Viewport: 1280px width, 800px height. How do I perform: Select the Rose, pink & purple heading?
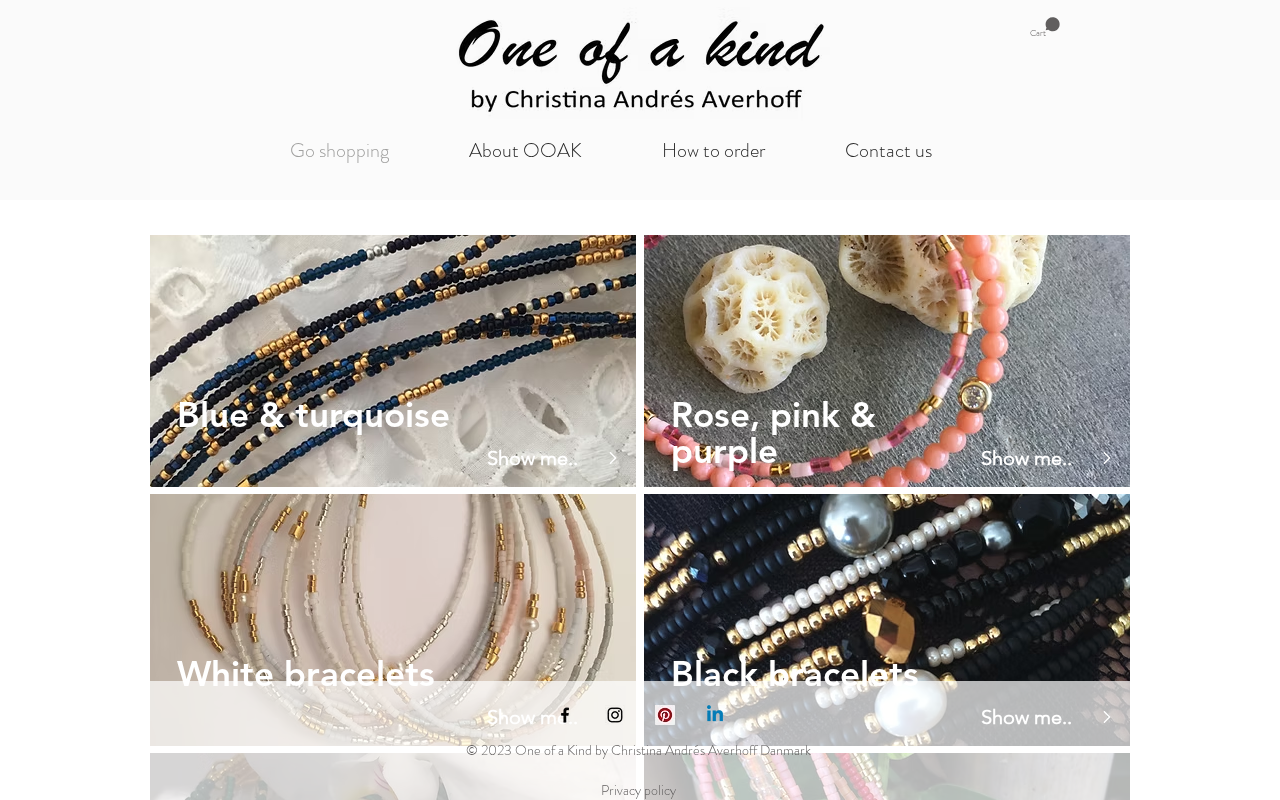773,433
